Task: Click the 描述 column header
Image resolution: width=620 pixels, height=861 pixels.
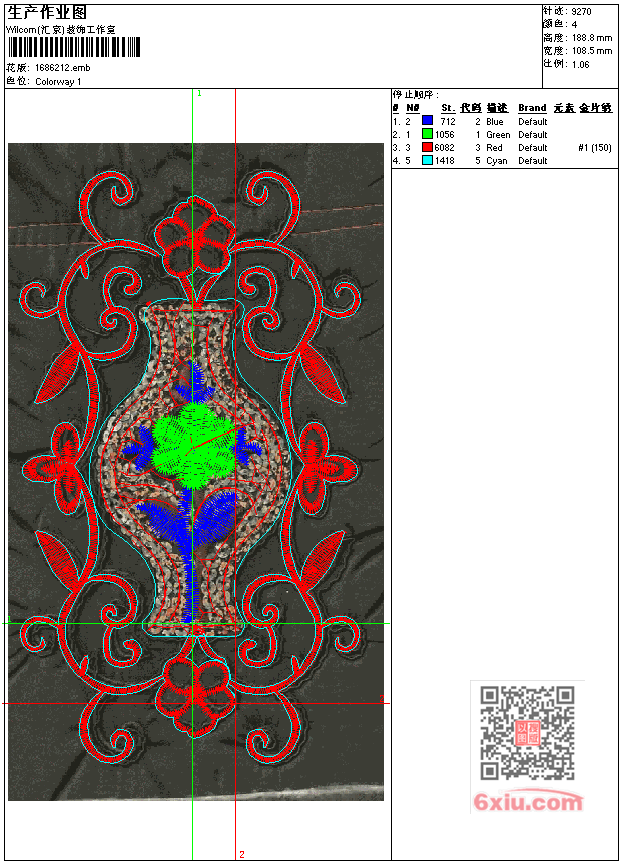Action: [497, 108]
